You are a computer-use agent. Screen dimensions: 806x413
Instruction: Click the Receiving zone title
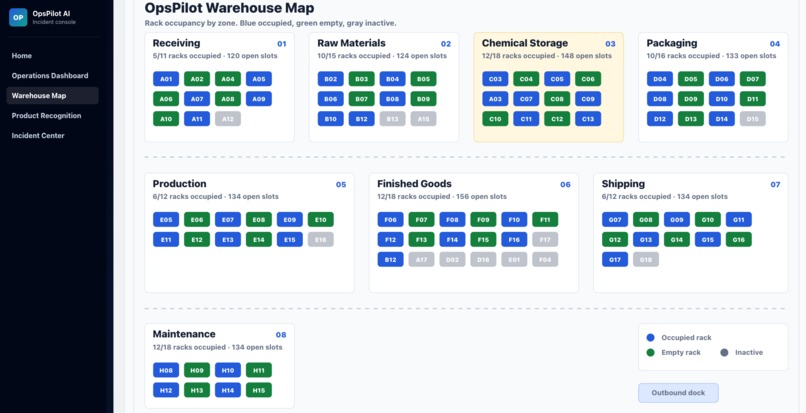(176, 43)
